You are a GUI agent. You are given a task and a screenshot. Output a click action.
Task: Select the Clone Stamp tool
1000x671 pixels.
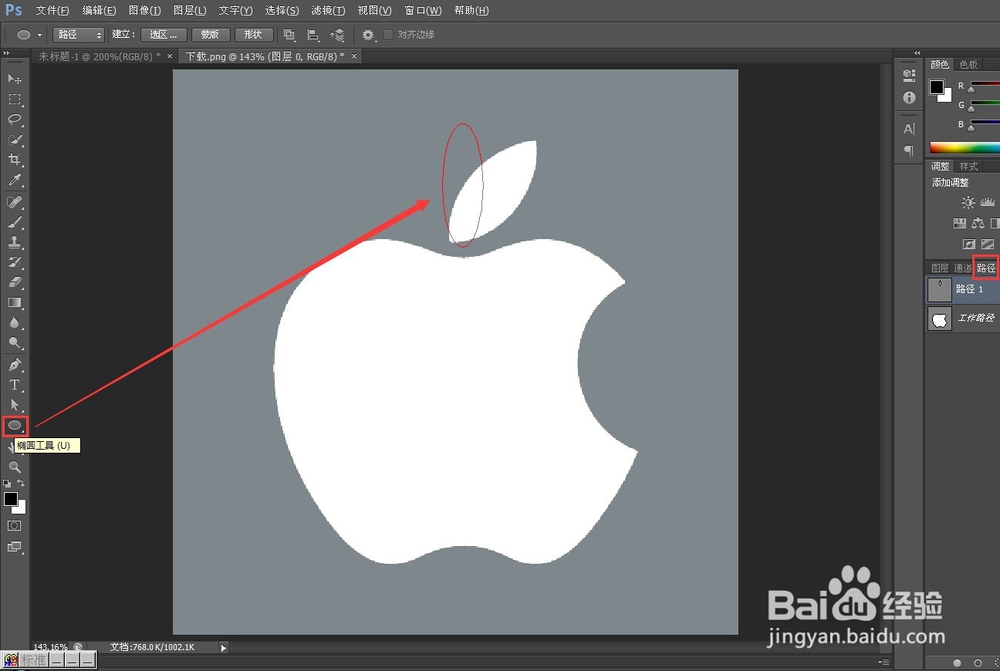coord(15,242)
